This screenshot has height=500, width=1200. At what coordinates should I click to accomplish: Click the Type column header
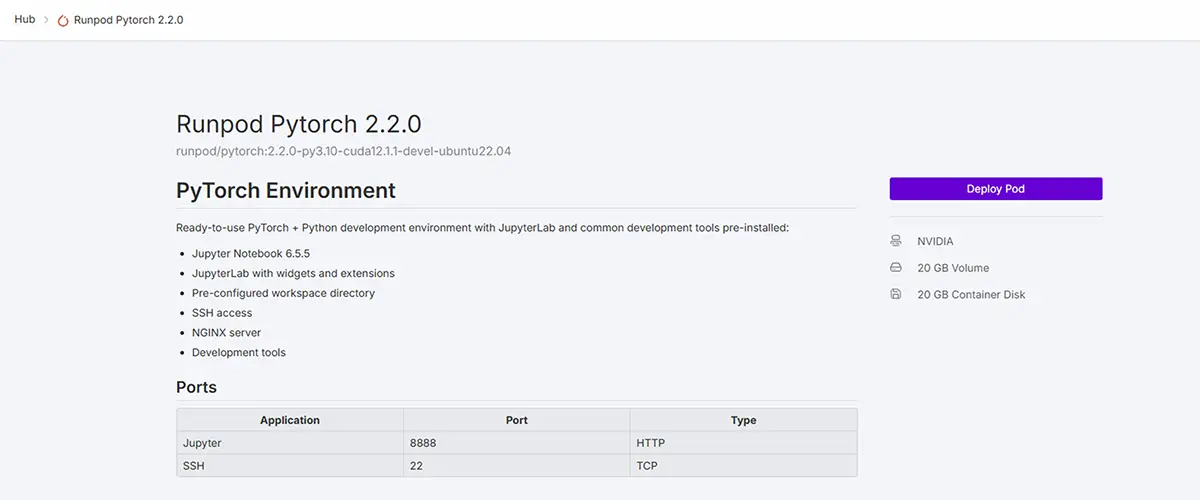point(743,420)
